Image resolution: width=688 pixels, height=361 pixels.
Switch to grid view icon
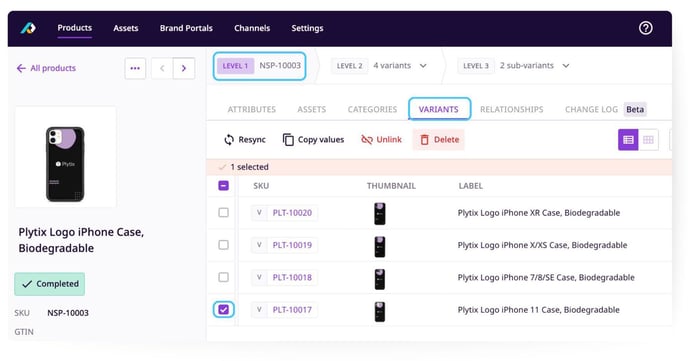[648, 140]
